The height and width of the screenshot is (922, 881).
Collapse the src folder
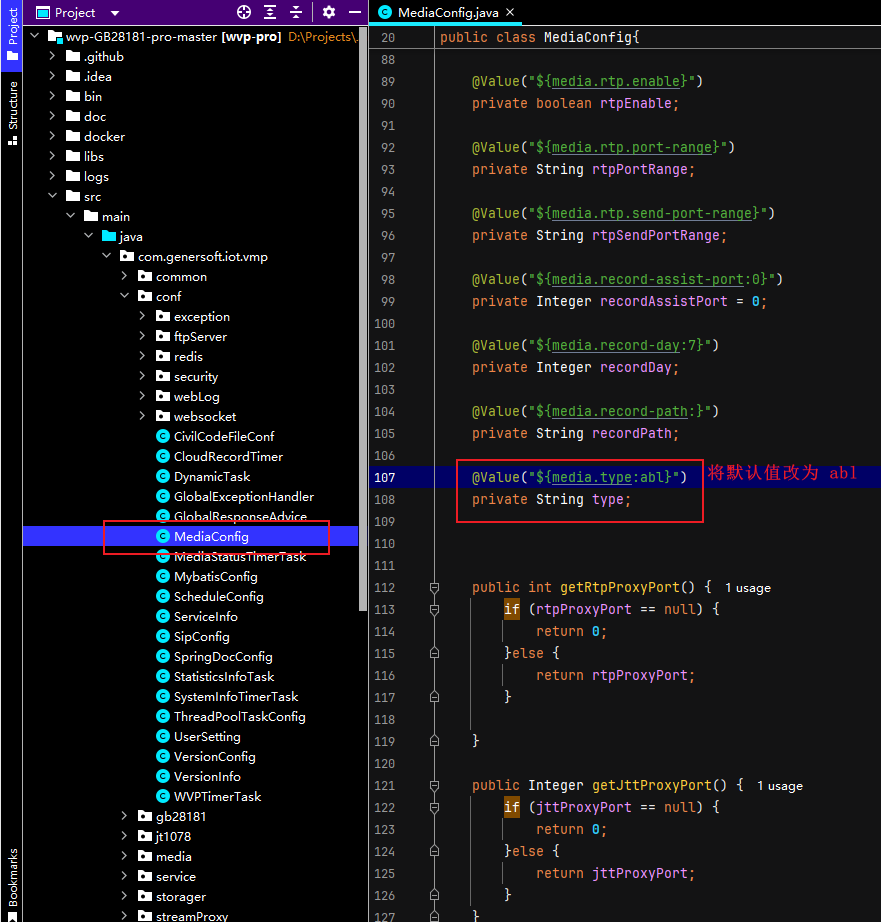point(52,196)
